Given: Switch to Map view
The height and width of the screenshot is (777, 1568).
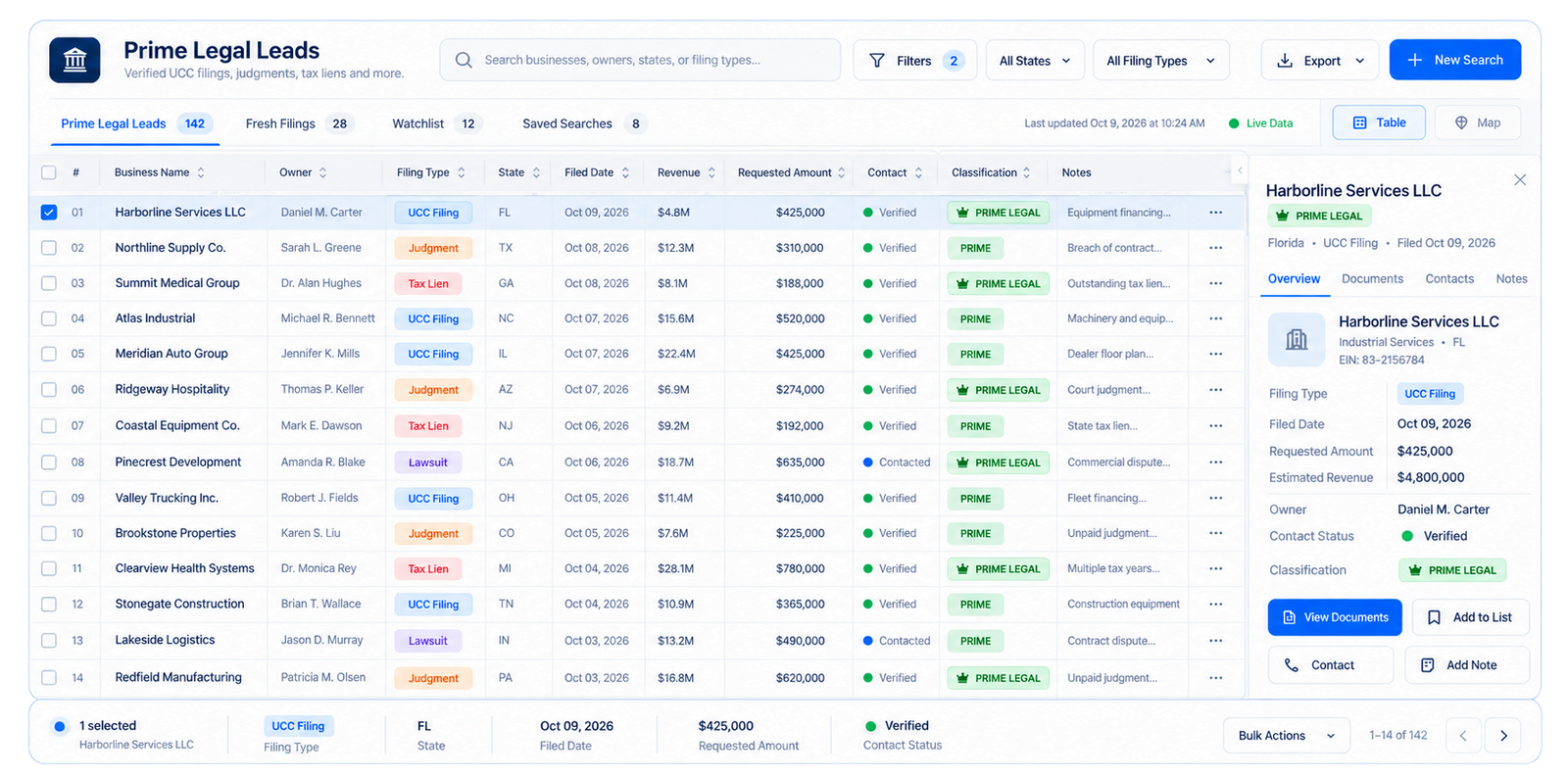Looking at the screenshot, I should (1478, 122).
